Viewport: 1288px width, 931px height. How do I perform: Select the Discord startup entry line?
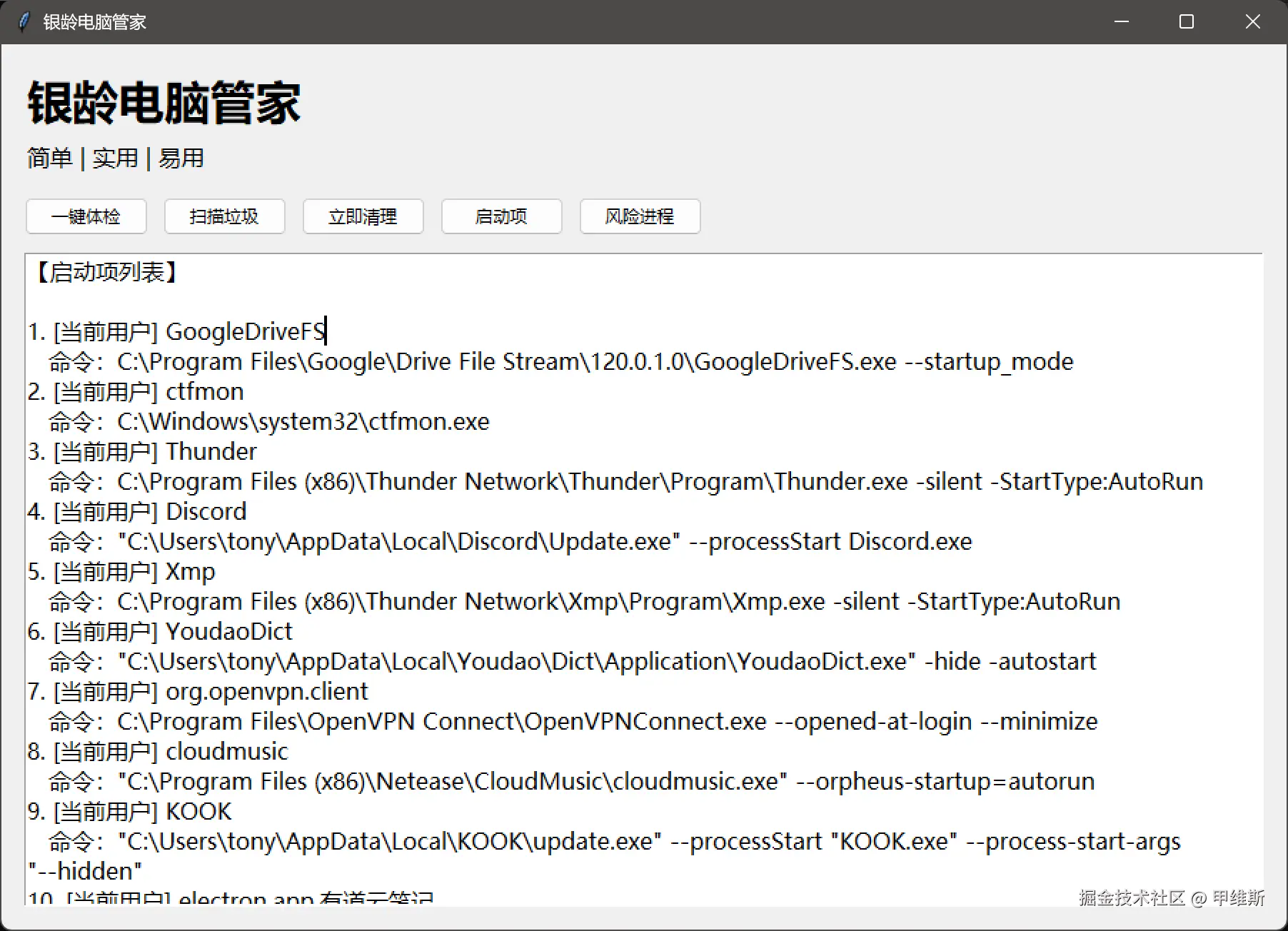coord(137,512)
